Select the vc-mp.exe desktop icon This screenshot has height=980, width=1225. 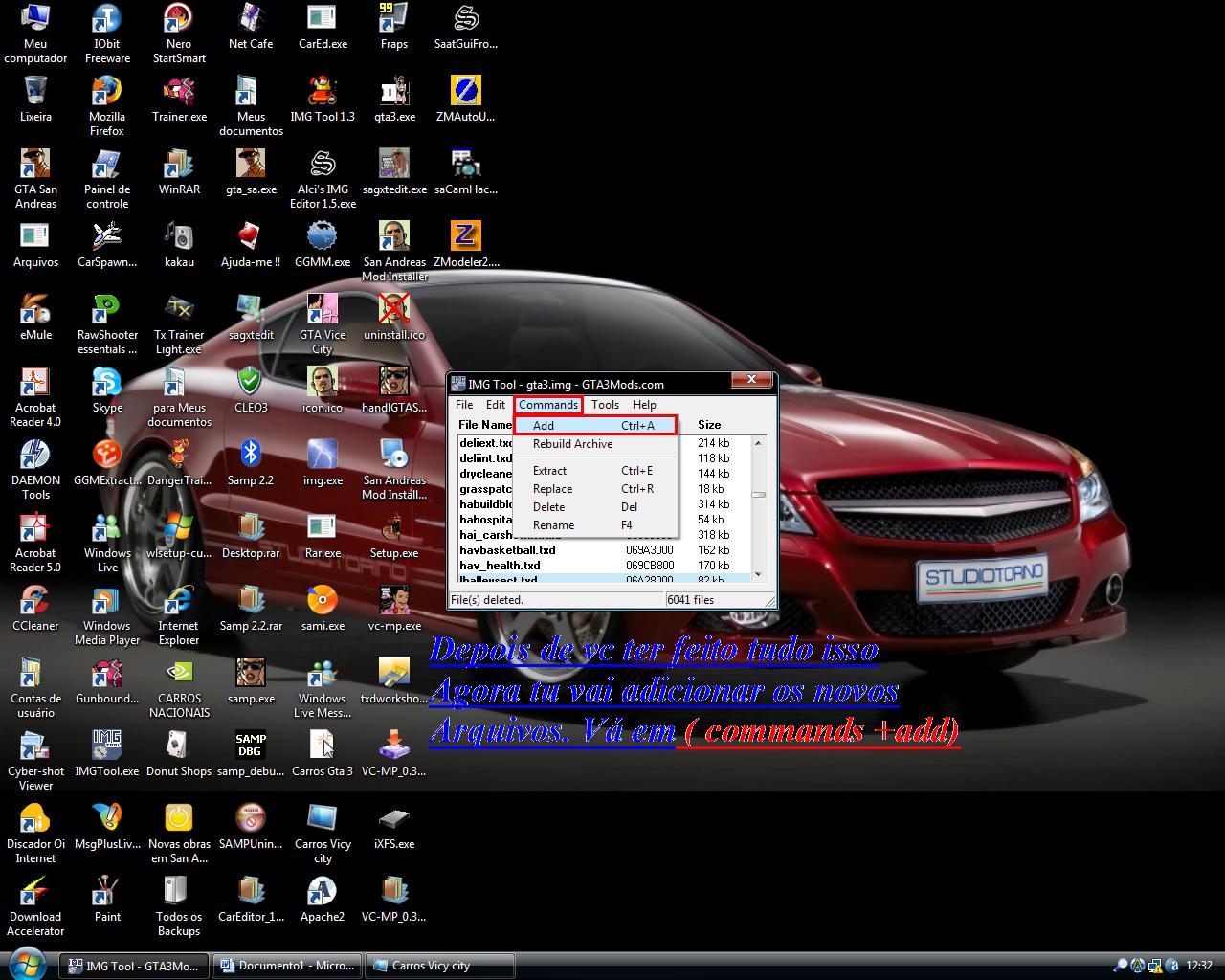pyautogui.click(x=394, y=610)
